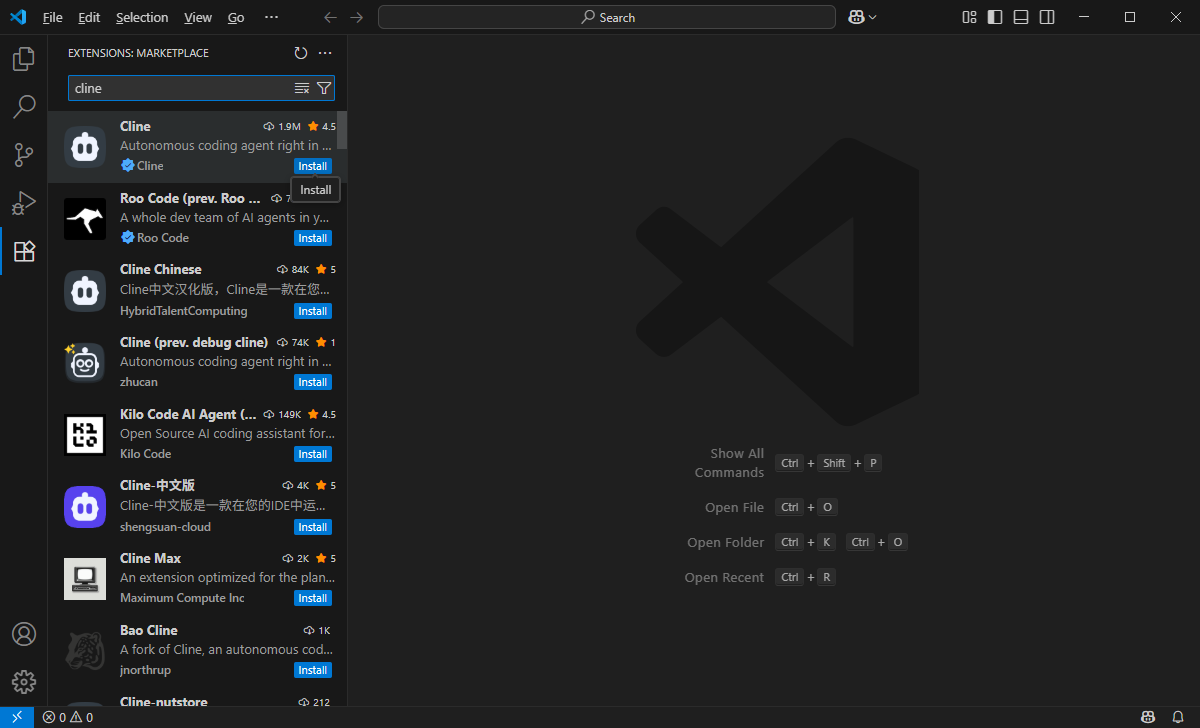Open the View menu
This screenshot has width=1200, height=728.
198,17
